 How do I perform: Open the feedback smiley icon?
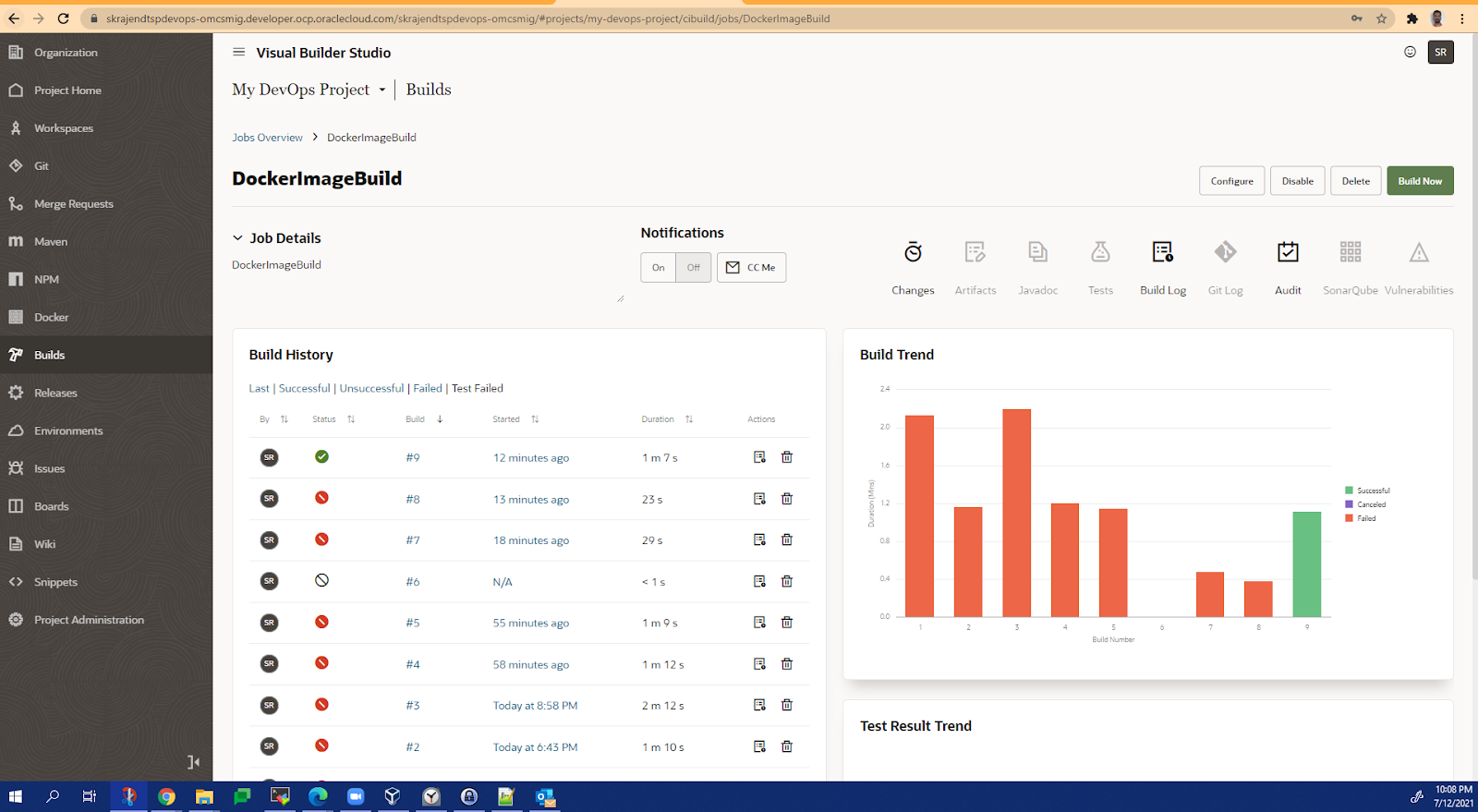point(1410,52)
